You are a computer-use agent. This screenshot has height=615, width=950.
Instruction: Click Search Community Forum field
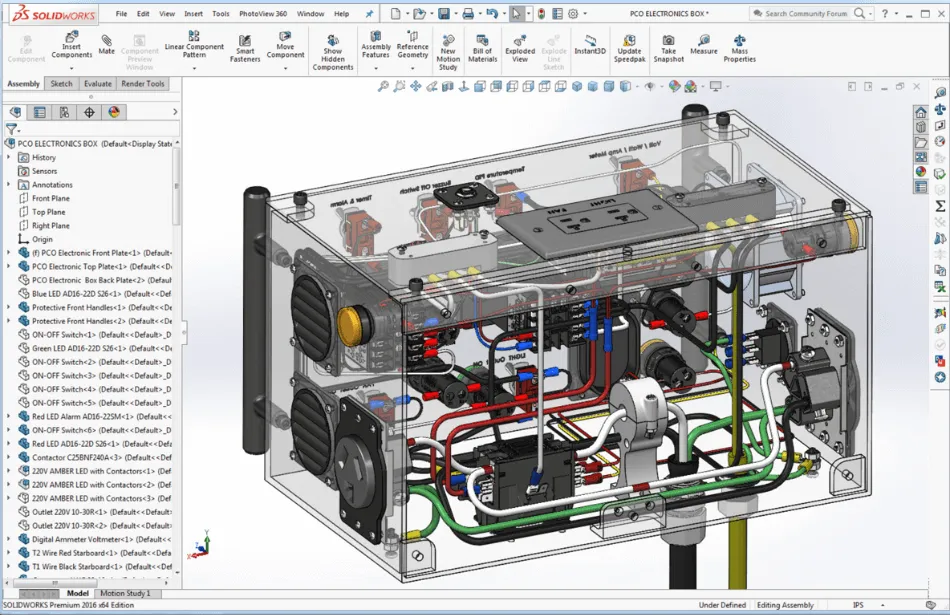pos(806,13)
